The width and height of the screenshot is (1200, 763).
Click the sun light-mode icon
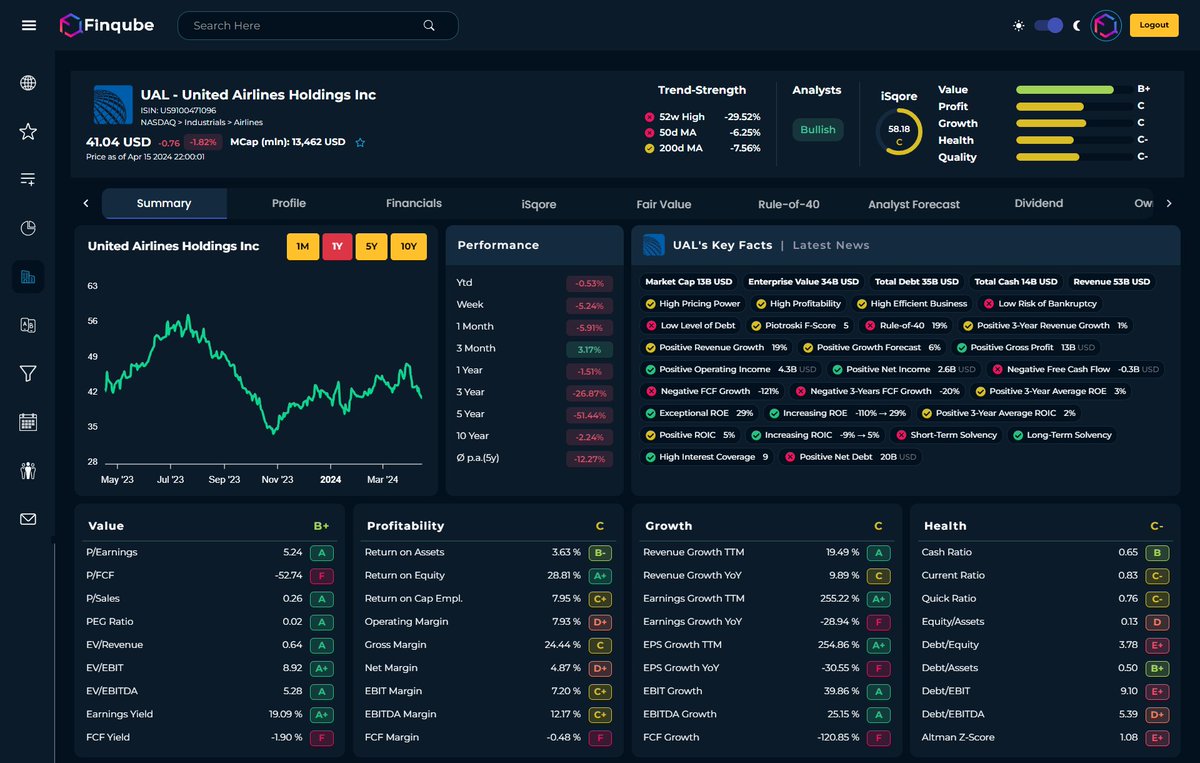[x=1018, y=25]
